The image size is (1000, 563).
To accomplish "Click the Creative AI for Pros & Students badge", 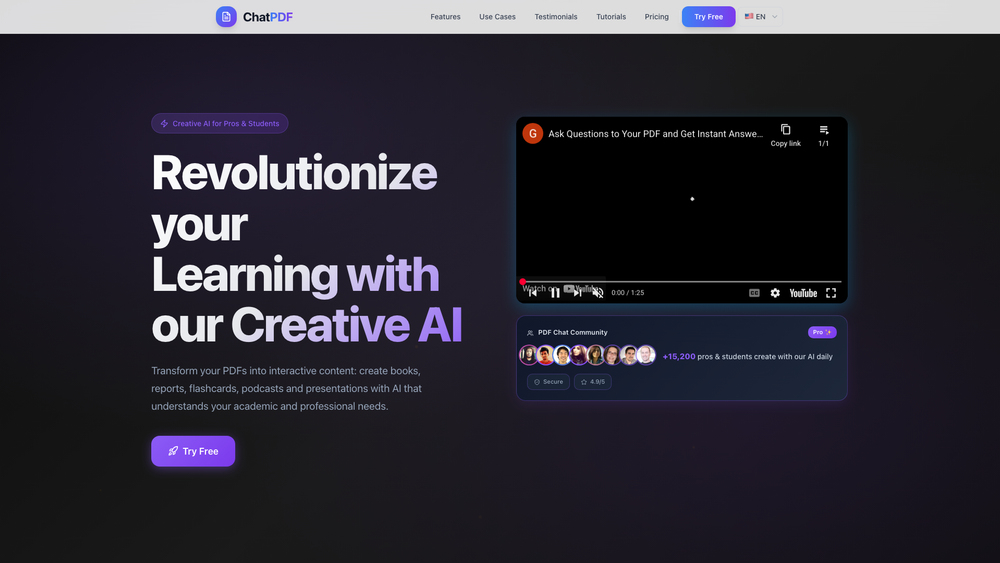I will tap(219, 123).
